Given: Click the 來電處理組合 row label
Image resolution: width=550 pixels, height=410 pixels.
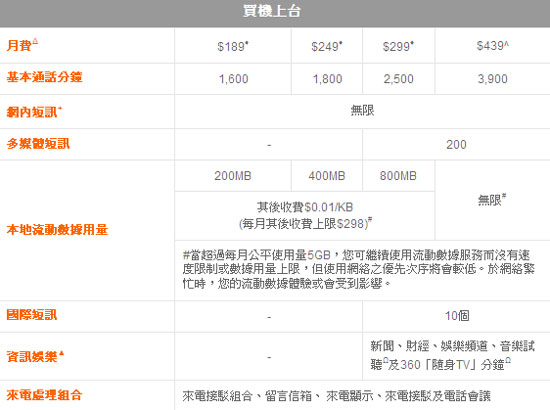Looking at the screenshot, I should (x=44, y=395).
